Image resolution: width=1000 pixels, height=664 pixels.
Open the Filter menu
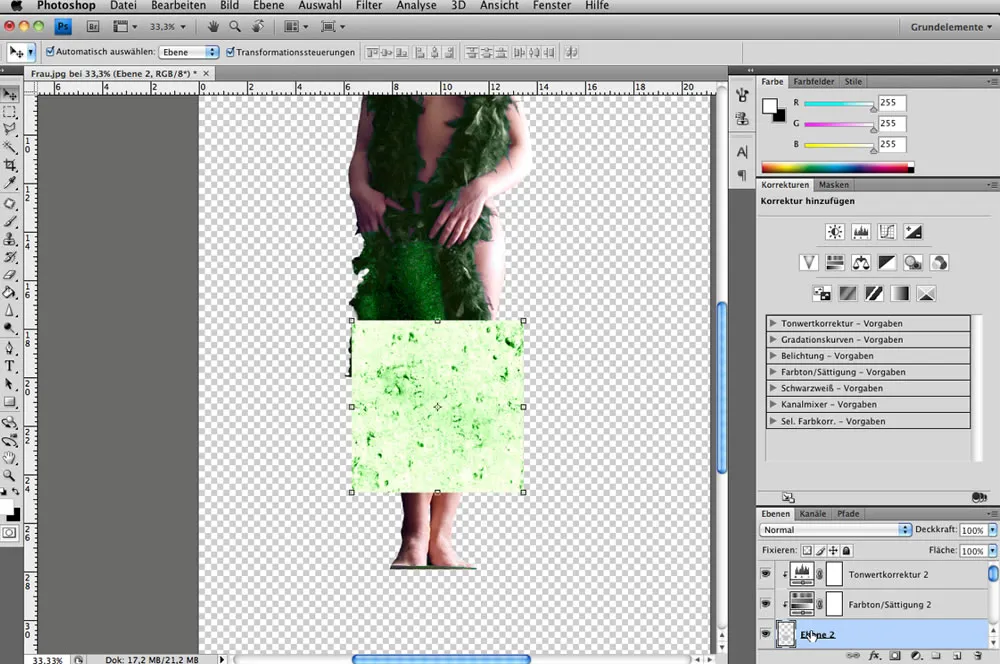tap(368, 5)
